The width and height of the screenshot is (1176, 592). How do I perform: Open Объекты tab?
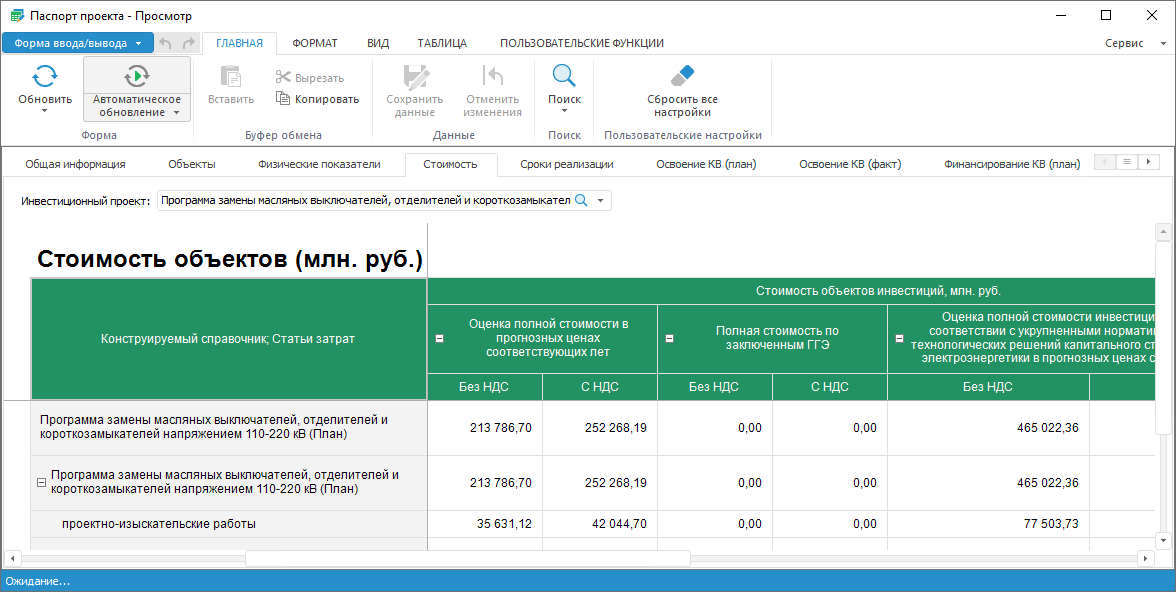tap(192, 164)
